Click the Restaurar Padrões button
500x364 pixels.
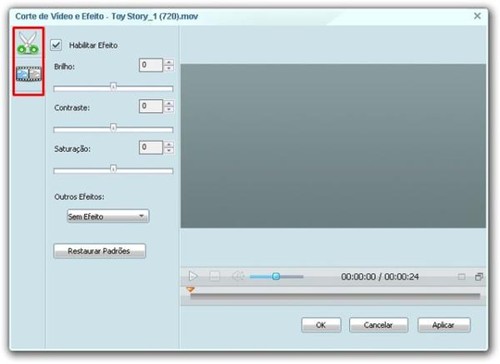click(x=99, y=251)
